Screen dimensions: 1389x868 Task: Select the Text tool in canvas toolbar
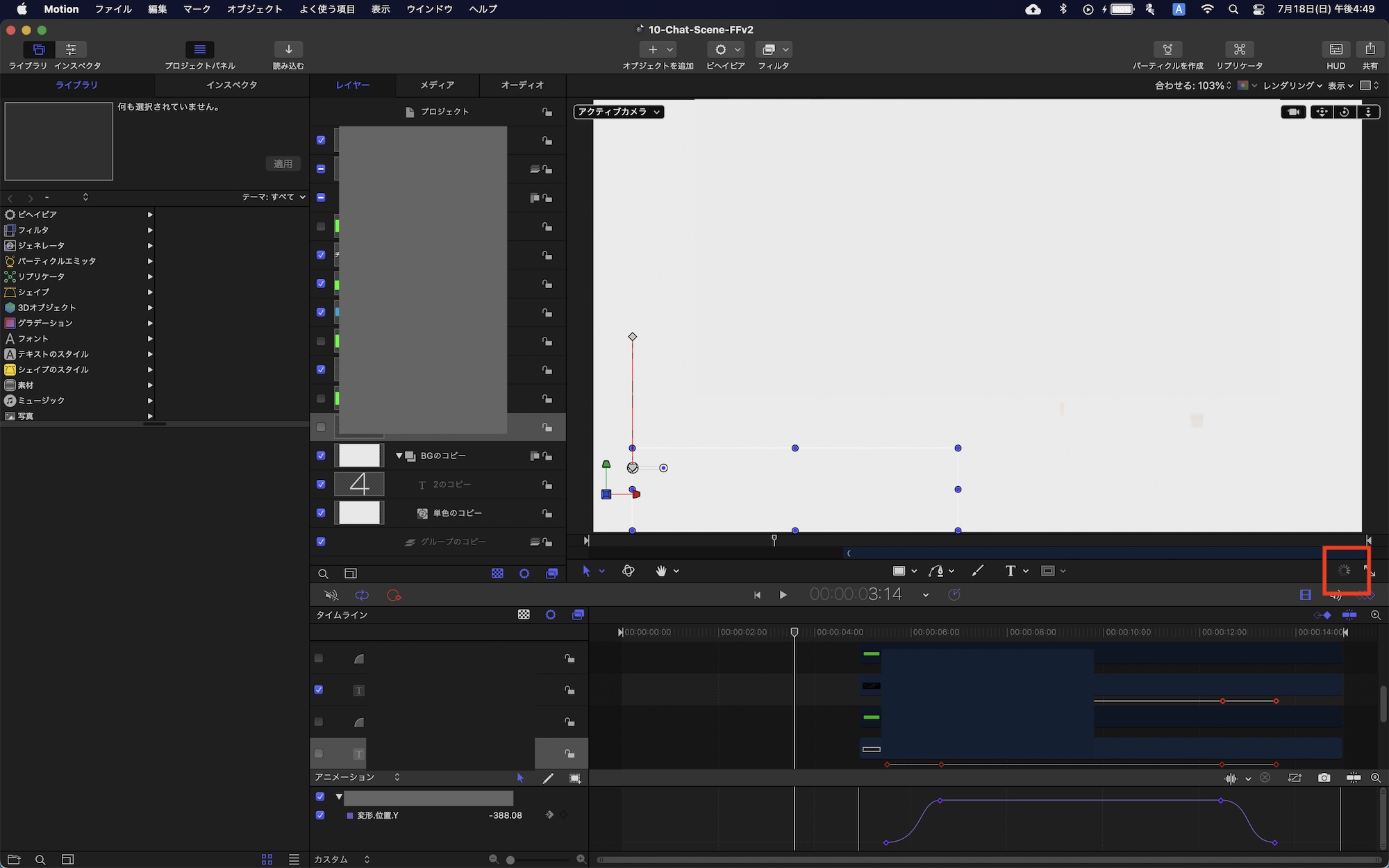pyautogui.click(x=1010, y=571)
